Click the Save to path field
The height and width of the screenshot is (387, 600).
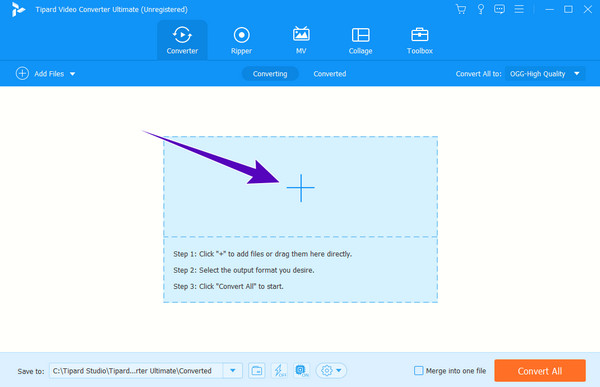(x=136, y=371)
